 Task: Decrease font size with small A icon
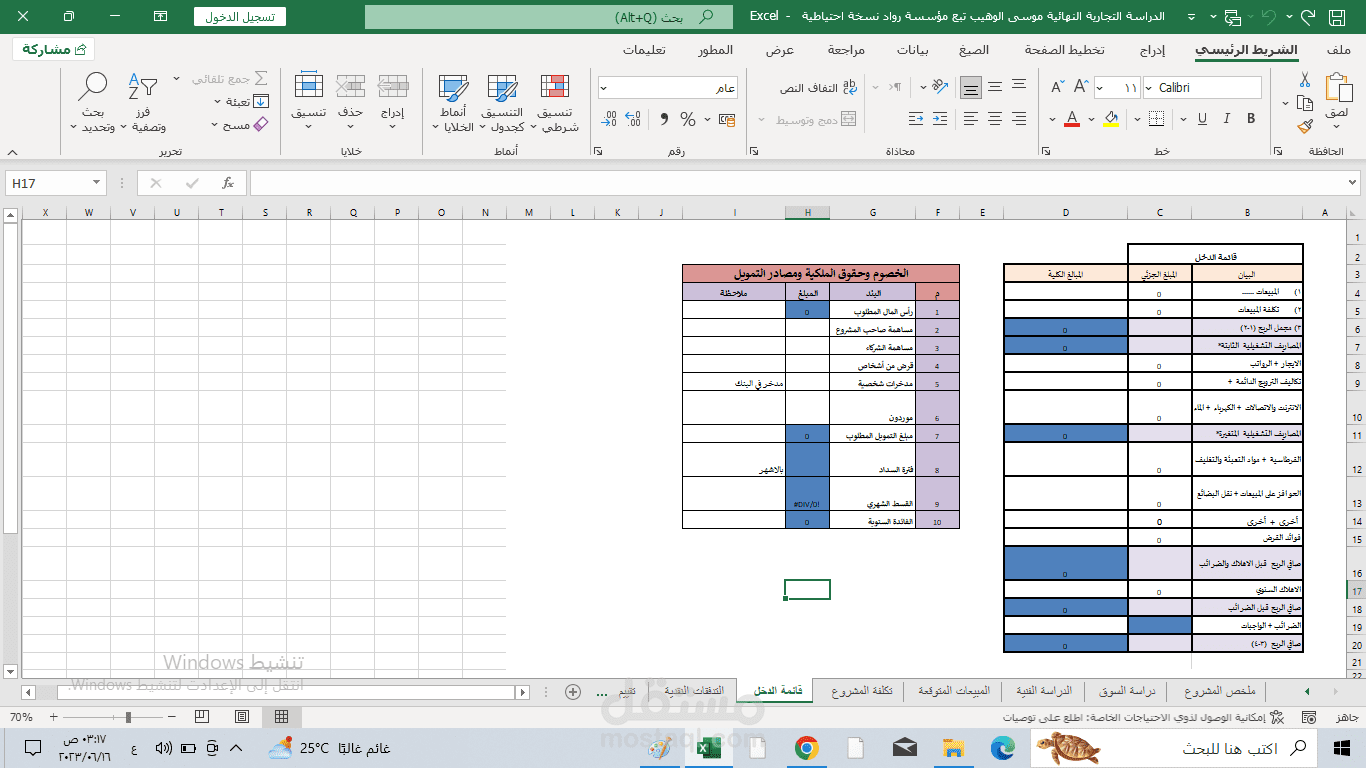pos(1057,88)
